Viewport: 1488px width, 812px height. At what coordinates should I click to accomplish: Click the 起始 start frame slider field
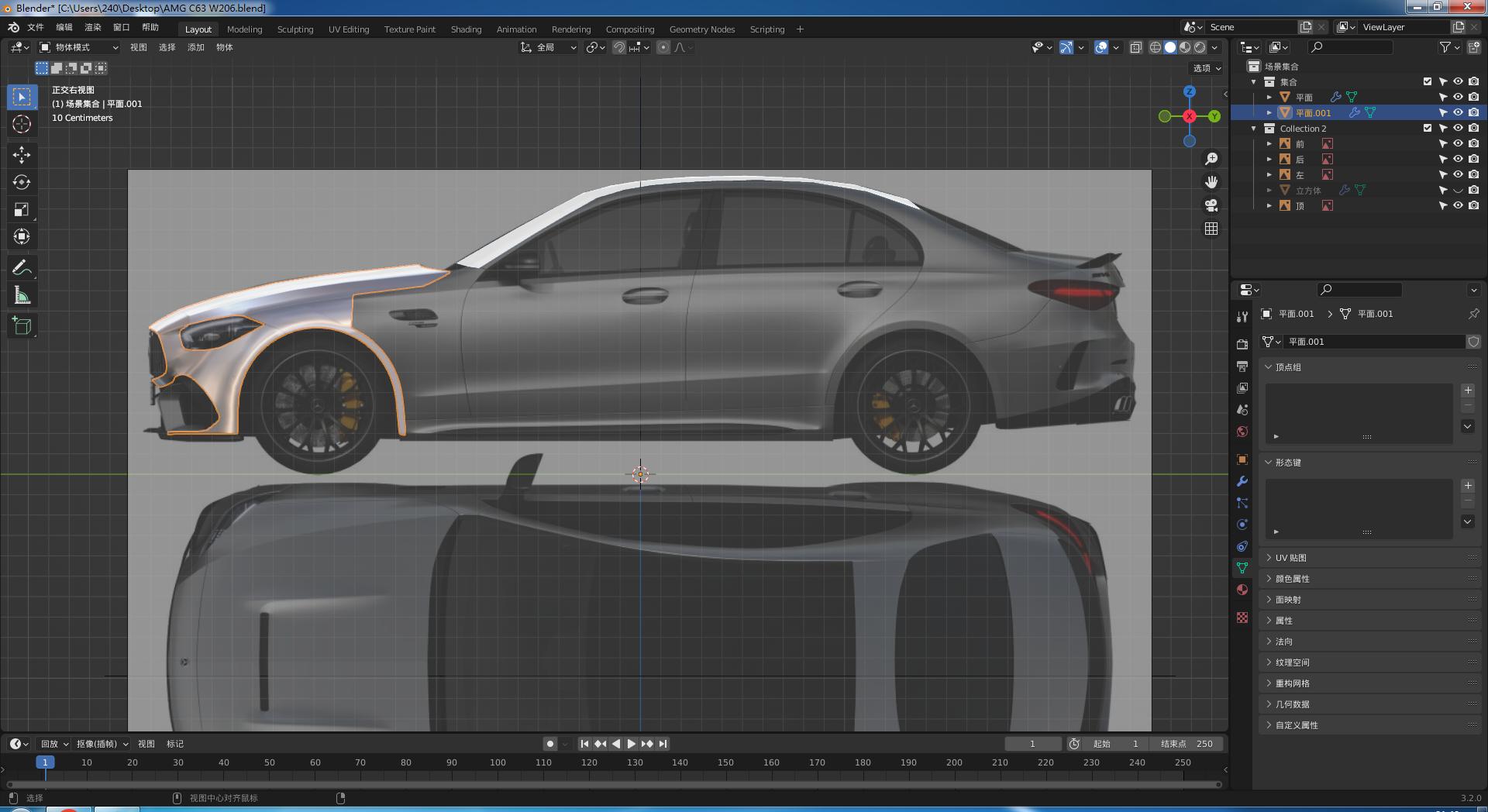1115,744
